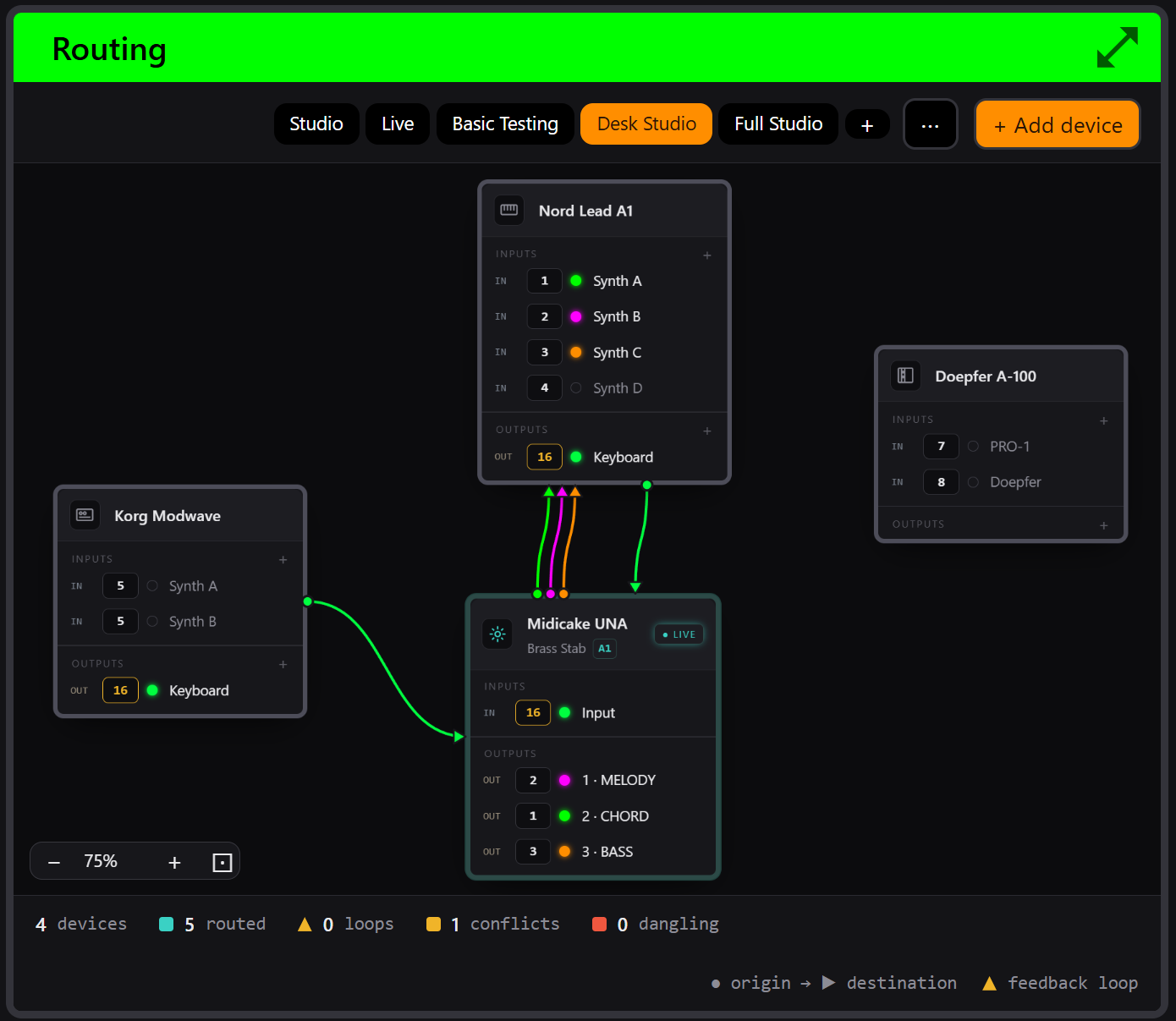Viewport: 1176px width, 1021px height.
Task: Toggle the orange dot of Synth C
Action: click(x=576, y=352)
